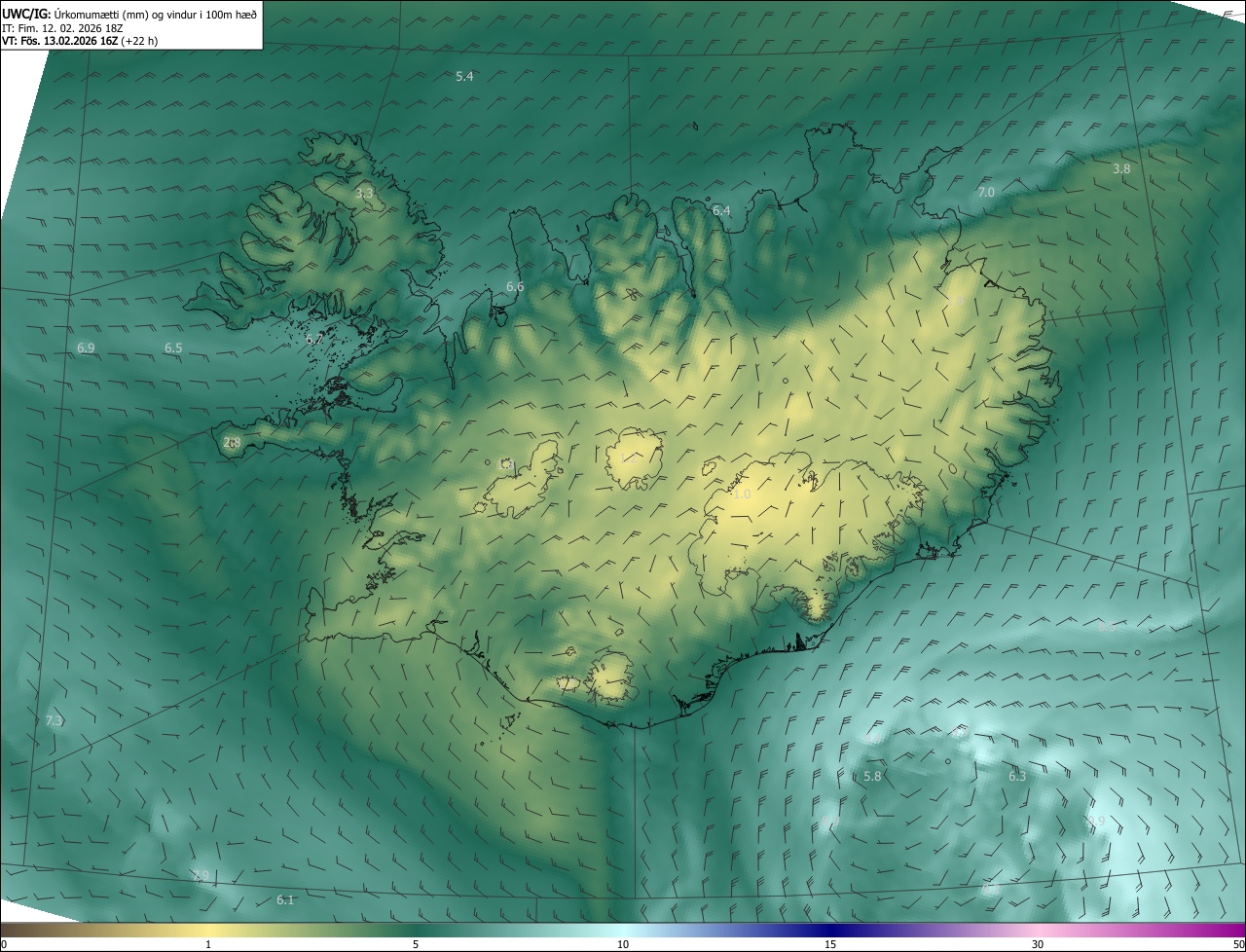
Task: Click the initial time line 'IT: Fim. 12. 02. 2026 18Z'
Action: (x=64, y=27)
